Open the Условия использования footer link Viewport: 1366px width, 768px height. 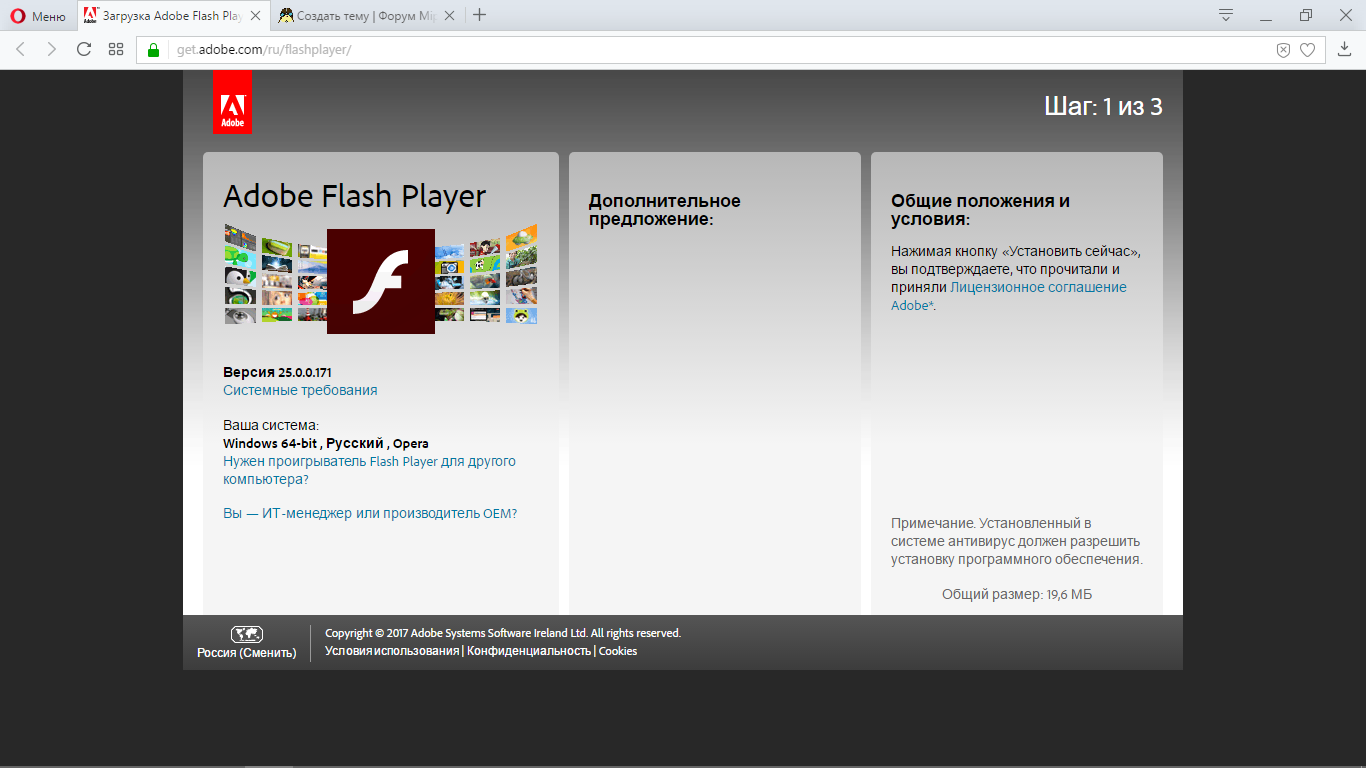392,651
